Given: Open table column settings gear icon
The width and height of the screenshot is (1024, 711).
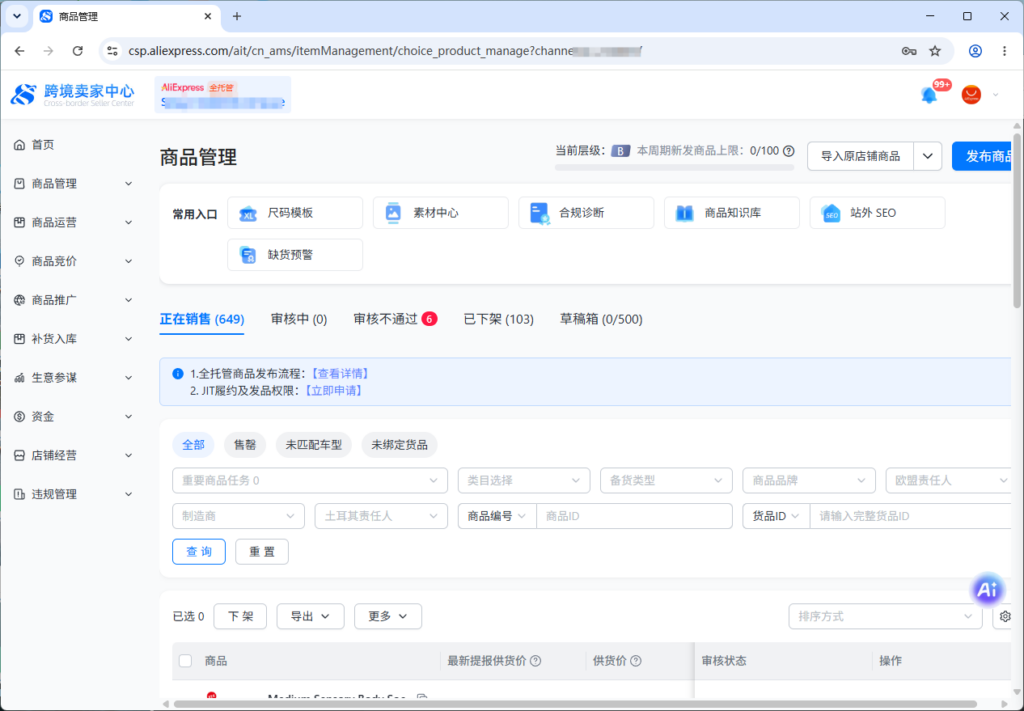Looking at the screenshot, I should pos(1005,616).
